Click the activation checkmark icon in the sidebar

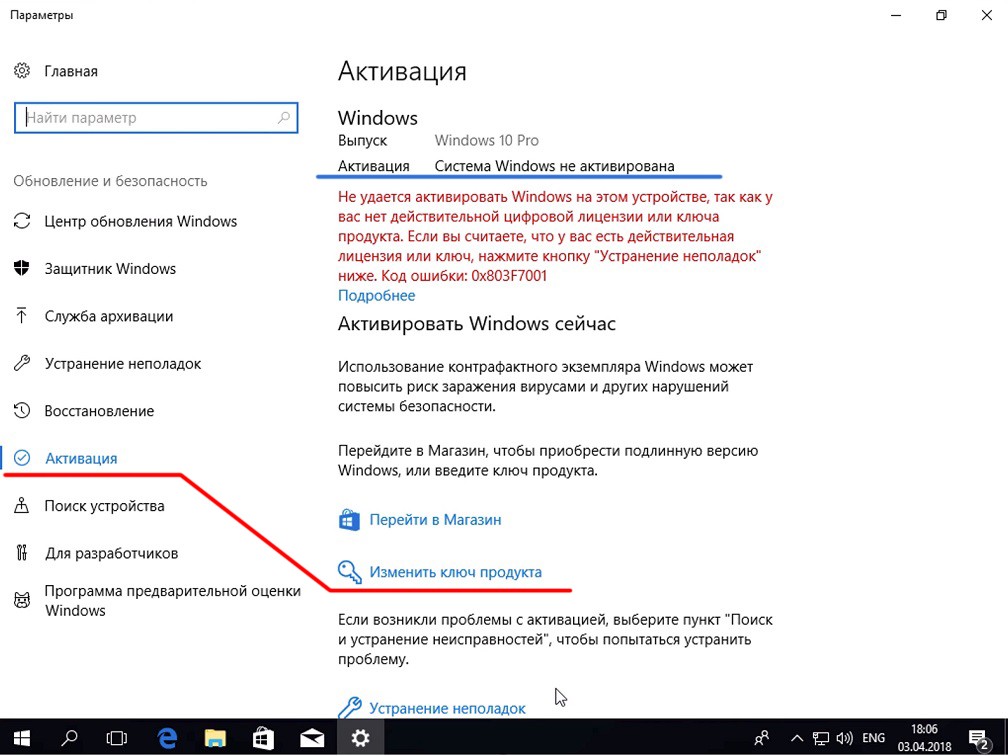tap(22, 458)
